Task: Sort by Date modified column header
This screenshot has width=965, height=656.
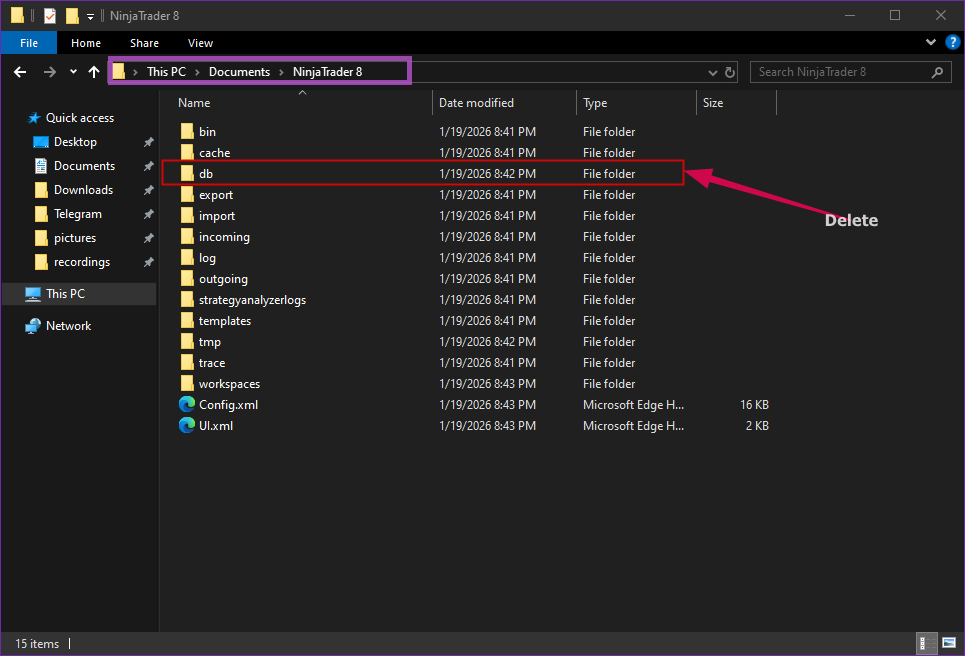Action: point(476,103)
